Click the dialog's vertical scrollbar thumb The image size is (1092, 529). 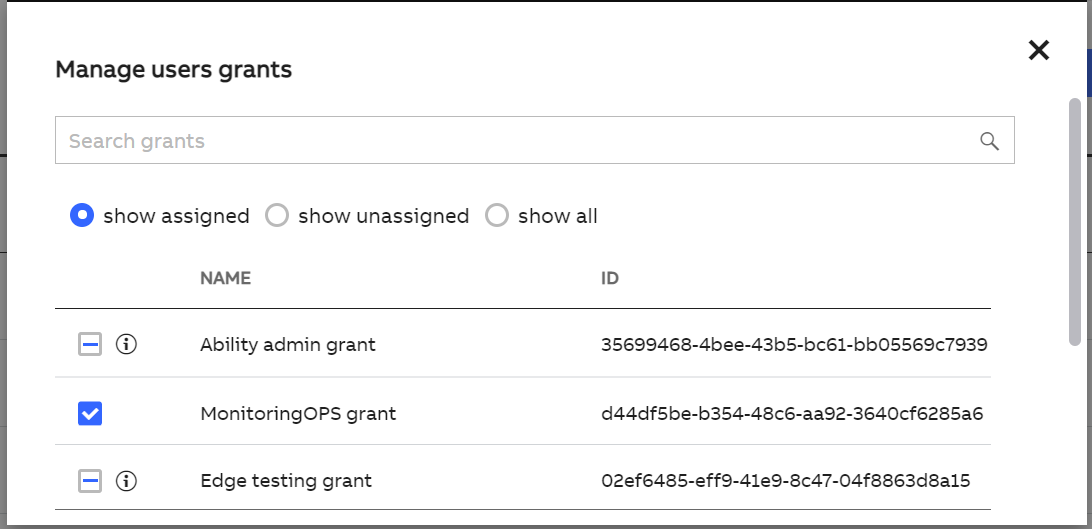[x=1075, y=221]
